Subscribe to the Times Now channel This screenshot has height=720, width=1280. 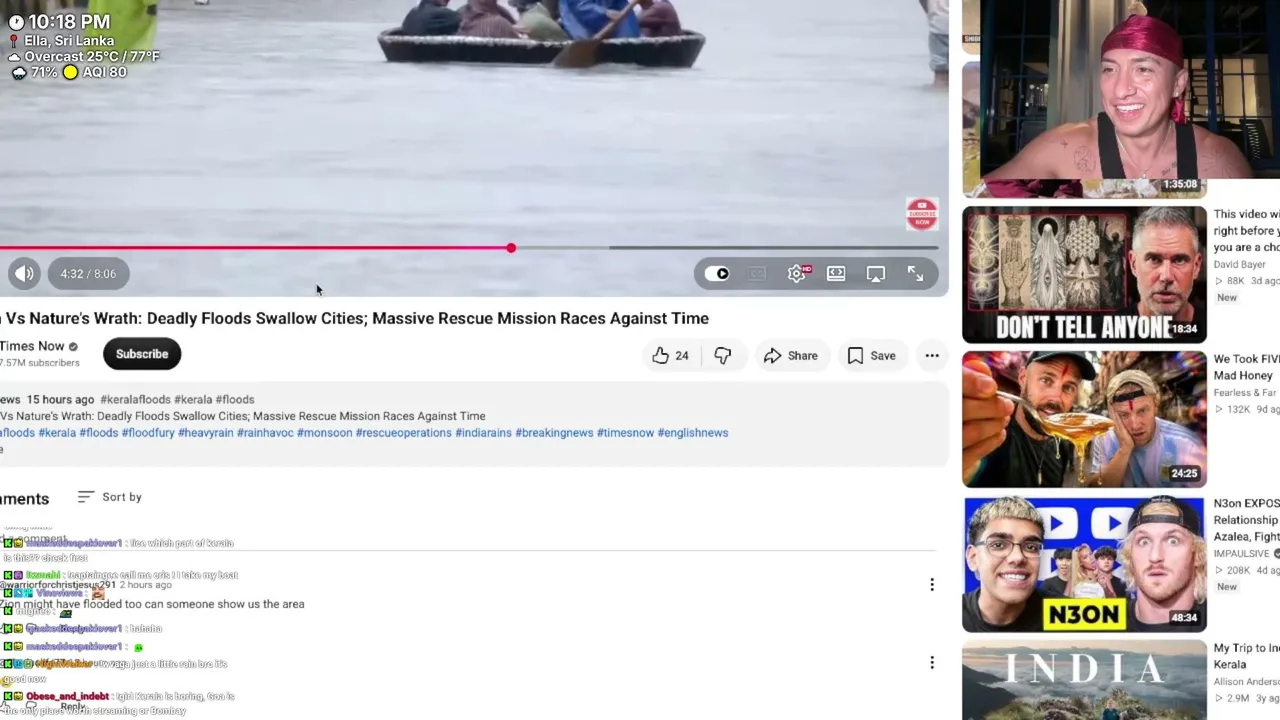tap(142, 354)
